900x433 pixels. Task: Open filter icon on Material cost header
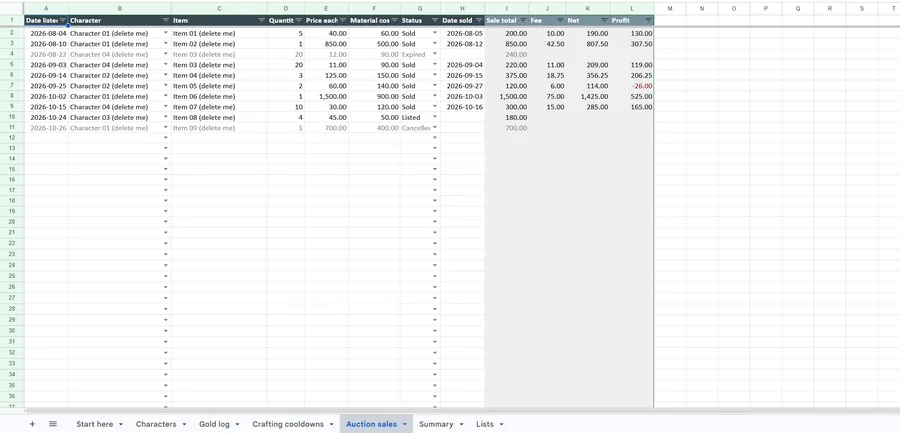click(394, 20)
